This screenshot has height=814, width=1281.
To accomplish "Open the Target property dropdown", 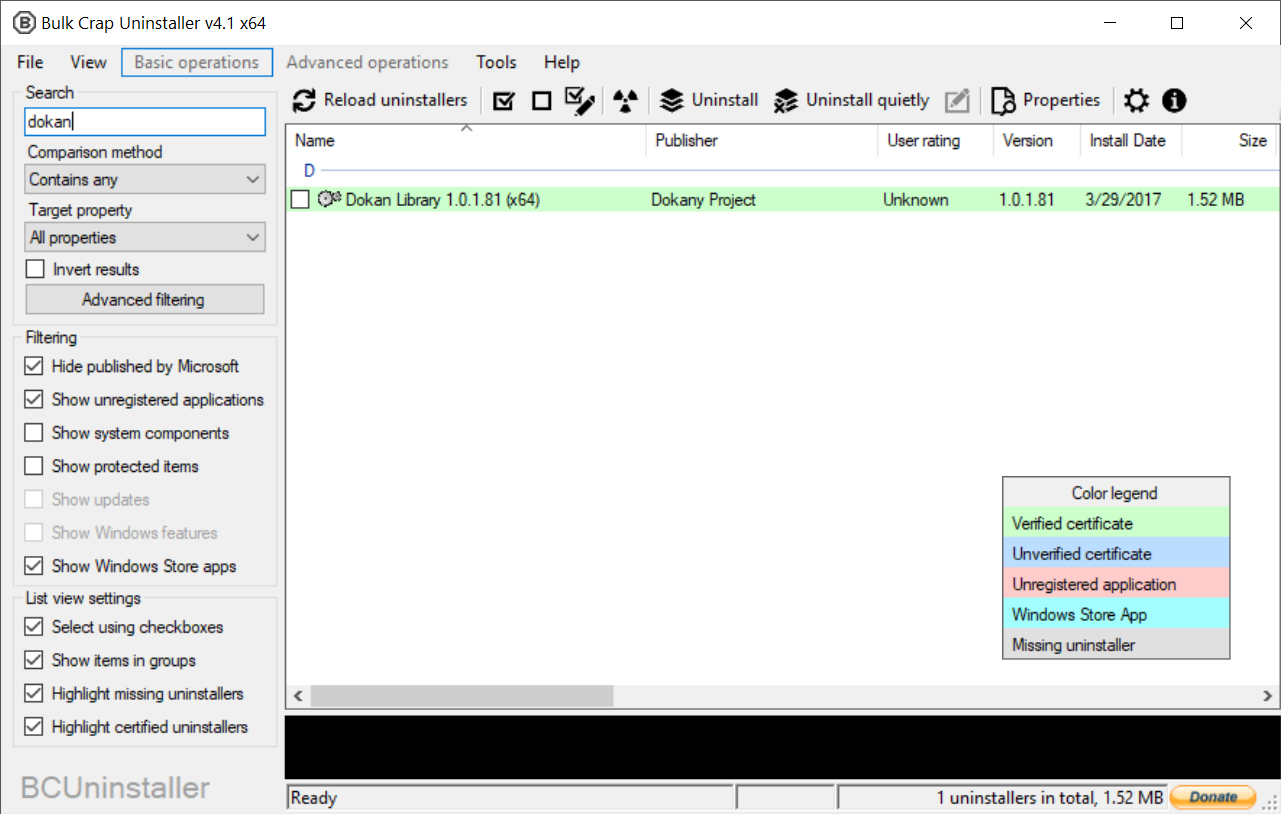I will (145, 238).
